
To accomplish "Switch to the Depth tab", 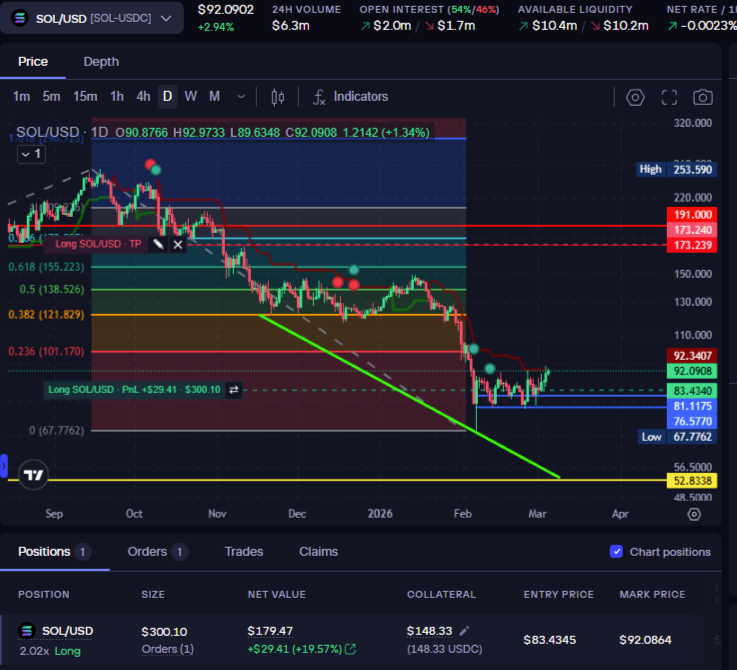I will coord(101,62).
